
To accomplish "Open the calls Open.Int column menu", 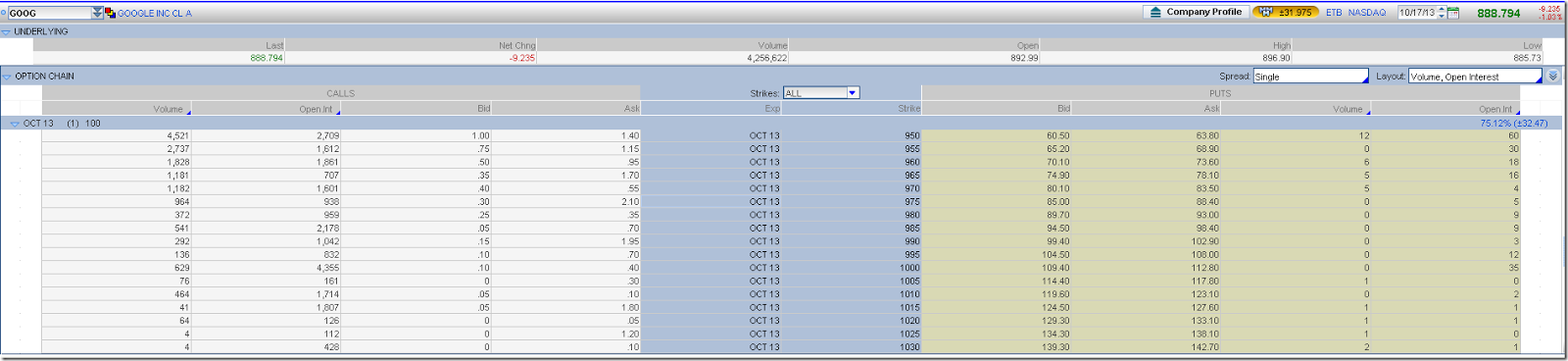I will tap(338, 112).
